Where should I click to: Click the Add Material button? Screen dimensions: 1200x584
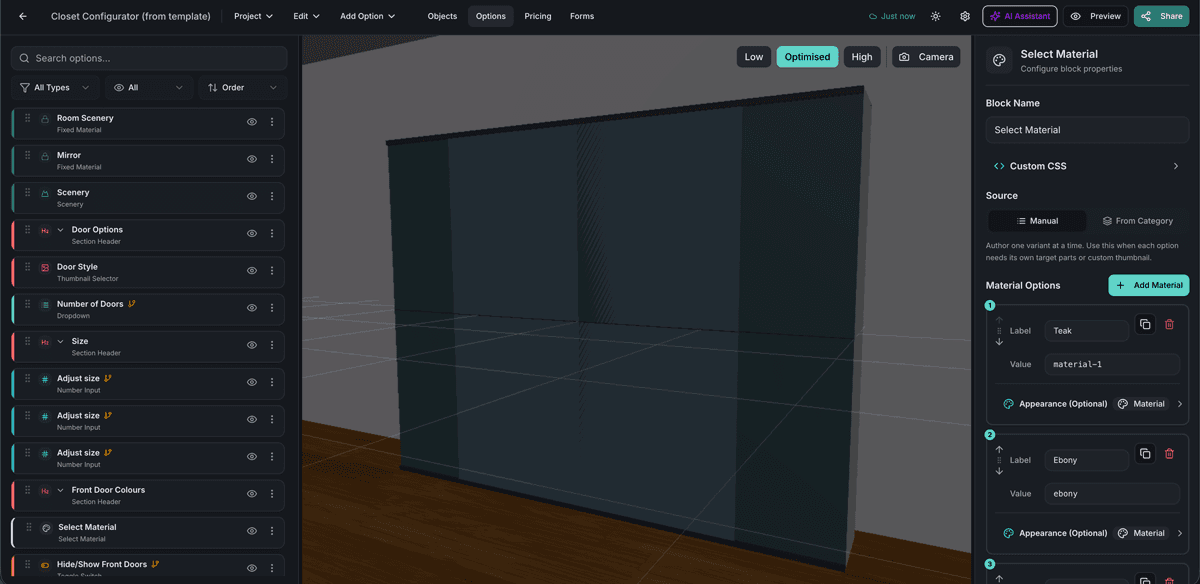tap(1149, 285)
